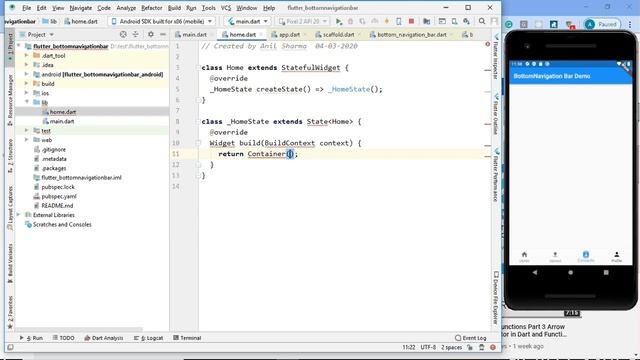Open the Layout Captures side tab
Screen dimensions: 640x360
[x=10, y=207]
